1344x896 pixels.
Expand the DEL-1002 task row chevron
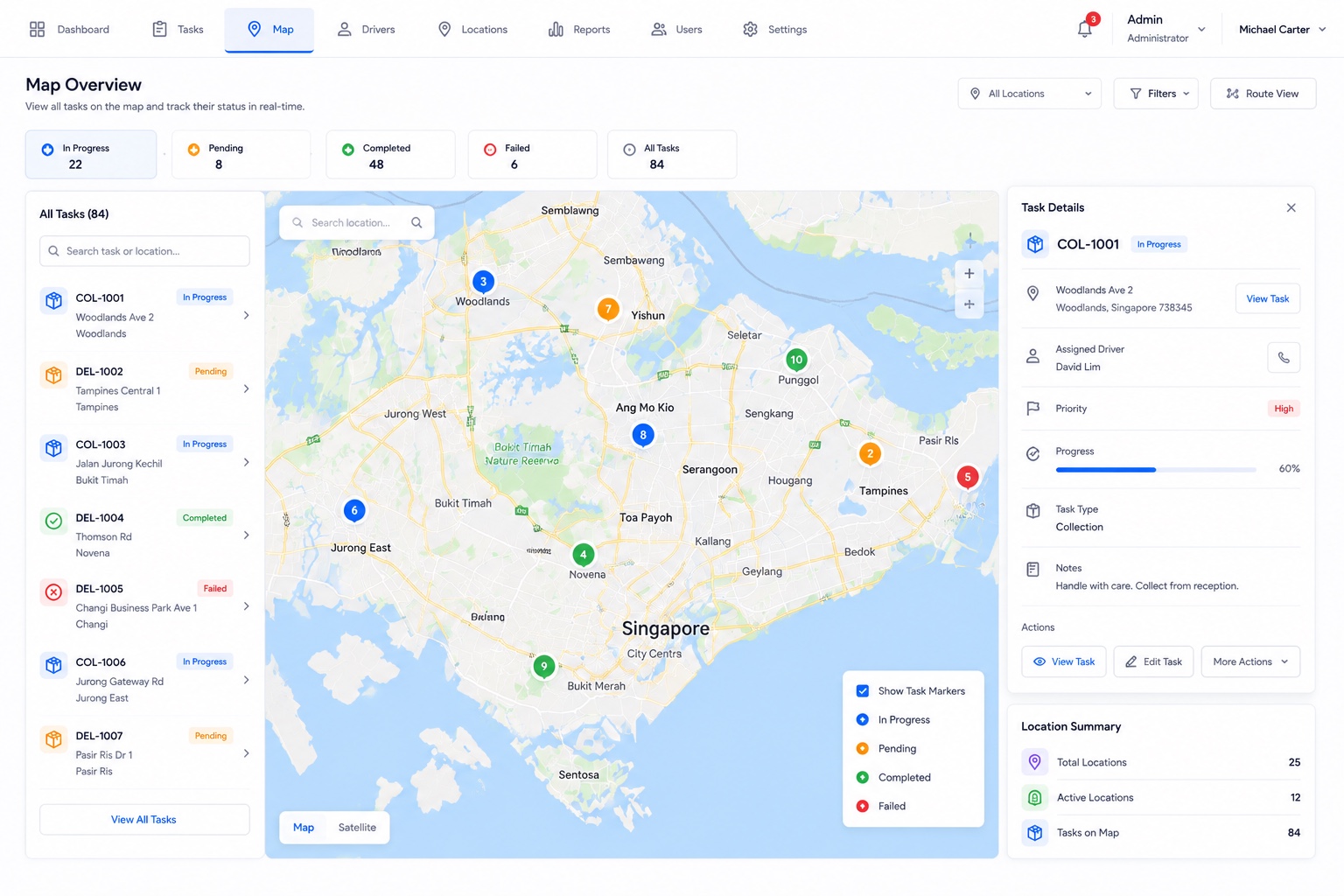(x=246, y=388)
